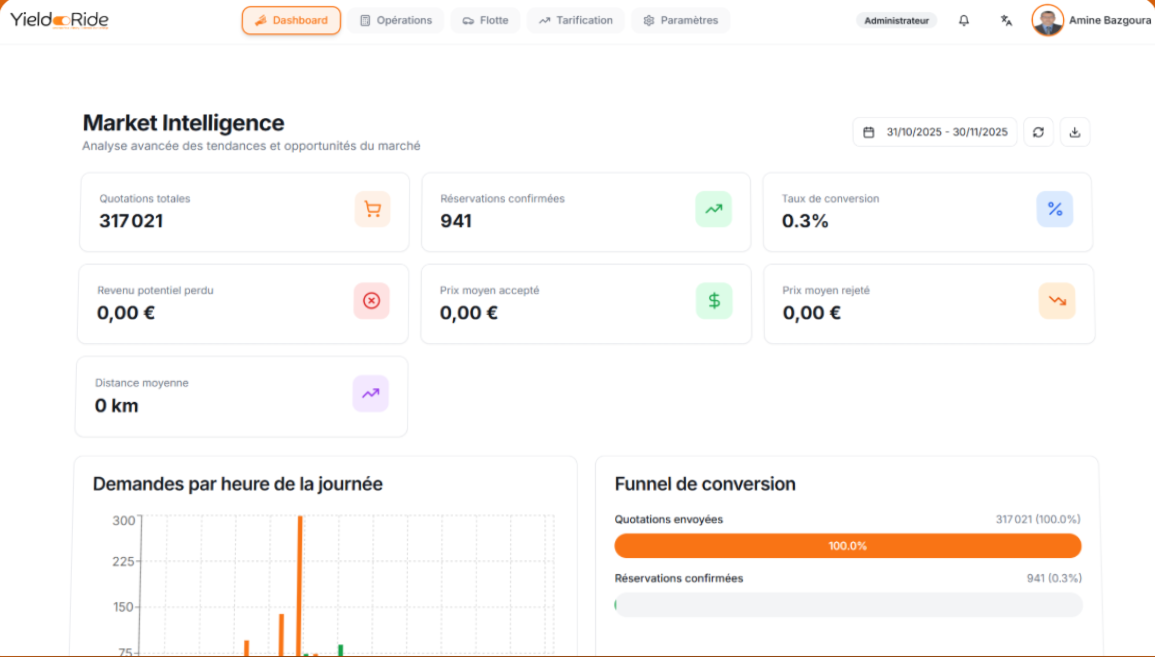Click the orange Quotations envoyées progress bar
Image resolution: width=1155 pixels, height=657 pixels.
[848, 546]
